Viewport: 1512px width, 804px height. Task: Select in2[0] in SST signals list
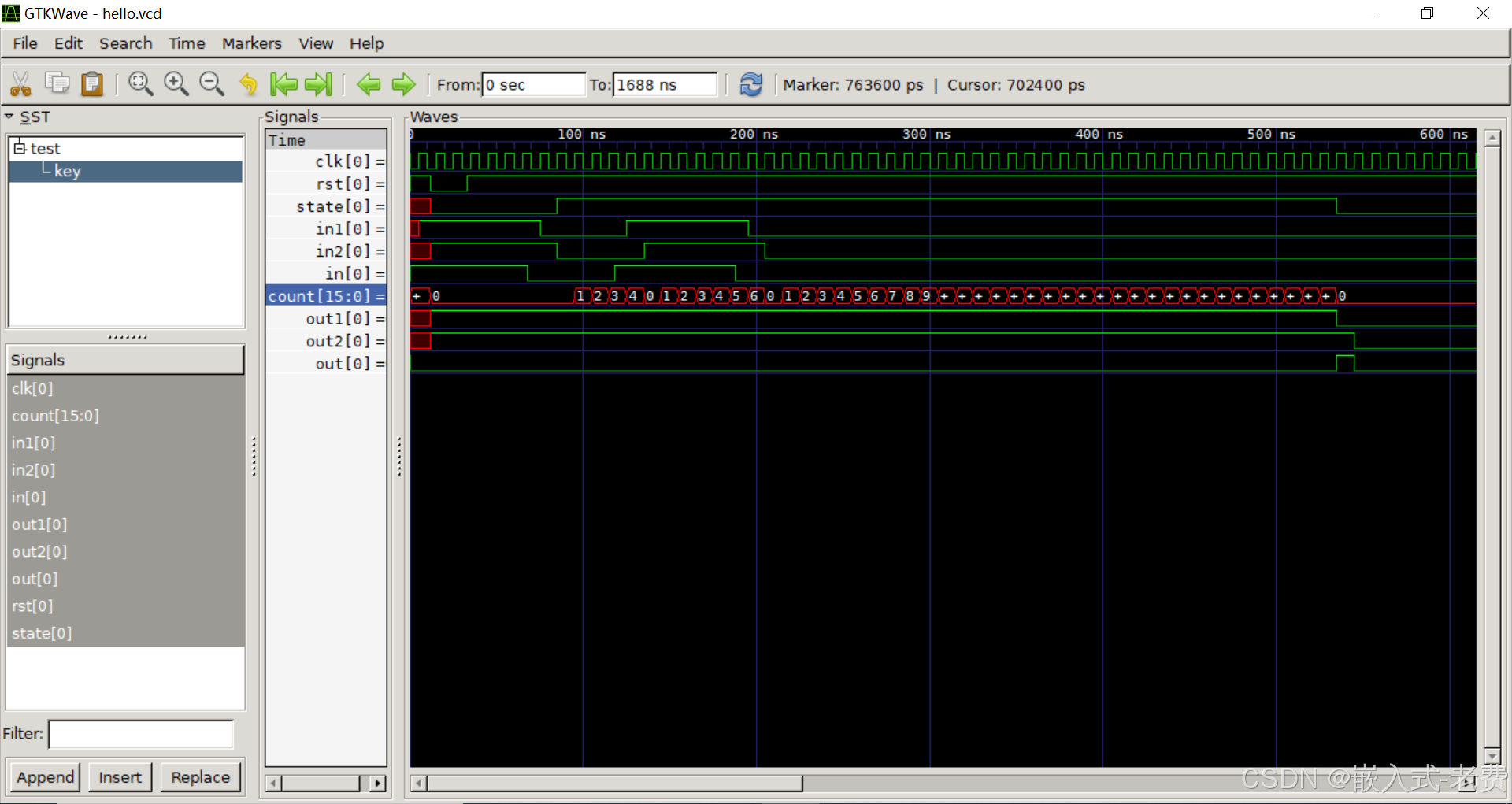pyautogui.click(x=126, y=470)
